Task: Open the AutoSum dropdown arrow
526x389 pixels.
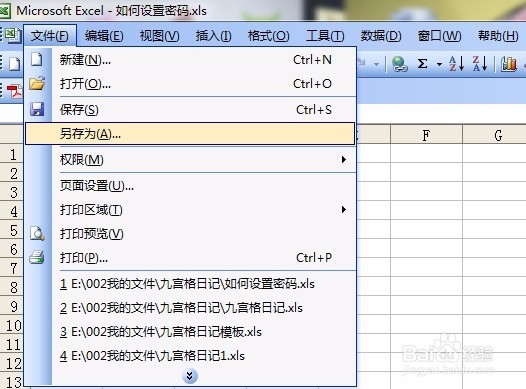Action: 439,64
